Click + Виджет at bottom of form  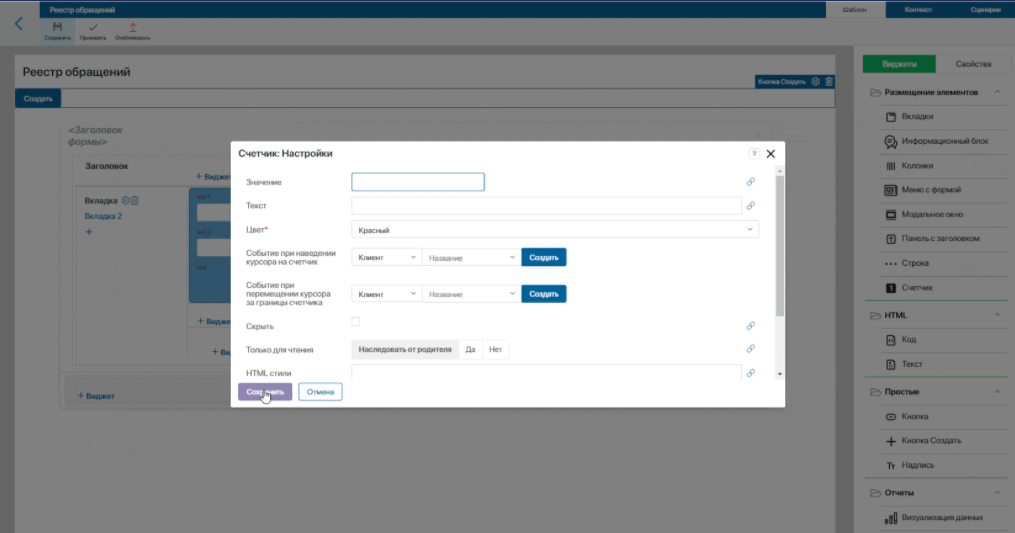96,396
